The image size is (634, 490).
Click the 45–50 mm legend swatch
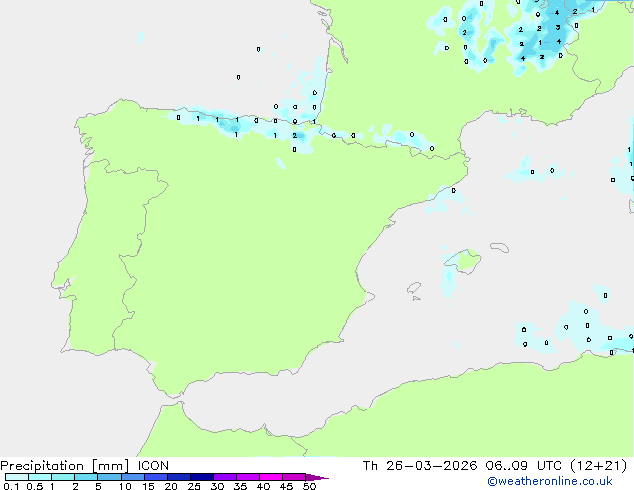(x=294, y=477)
